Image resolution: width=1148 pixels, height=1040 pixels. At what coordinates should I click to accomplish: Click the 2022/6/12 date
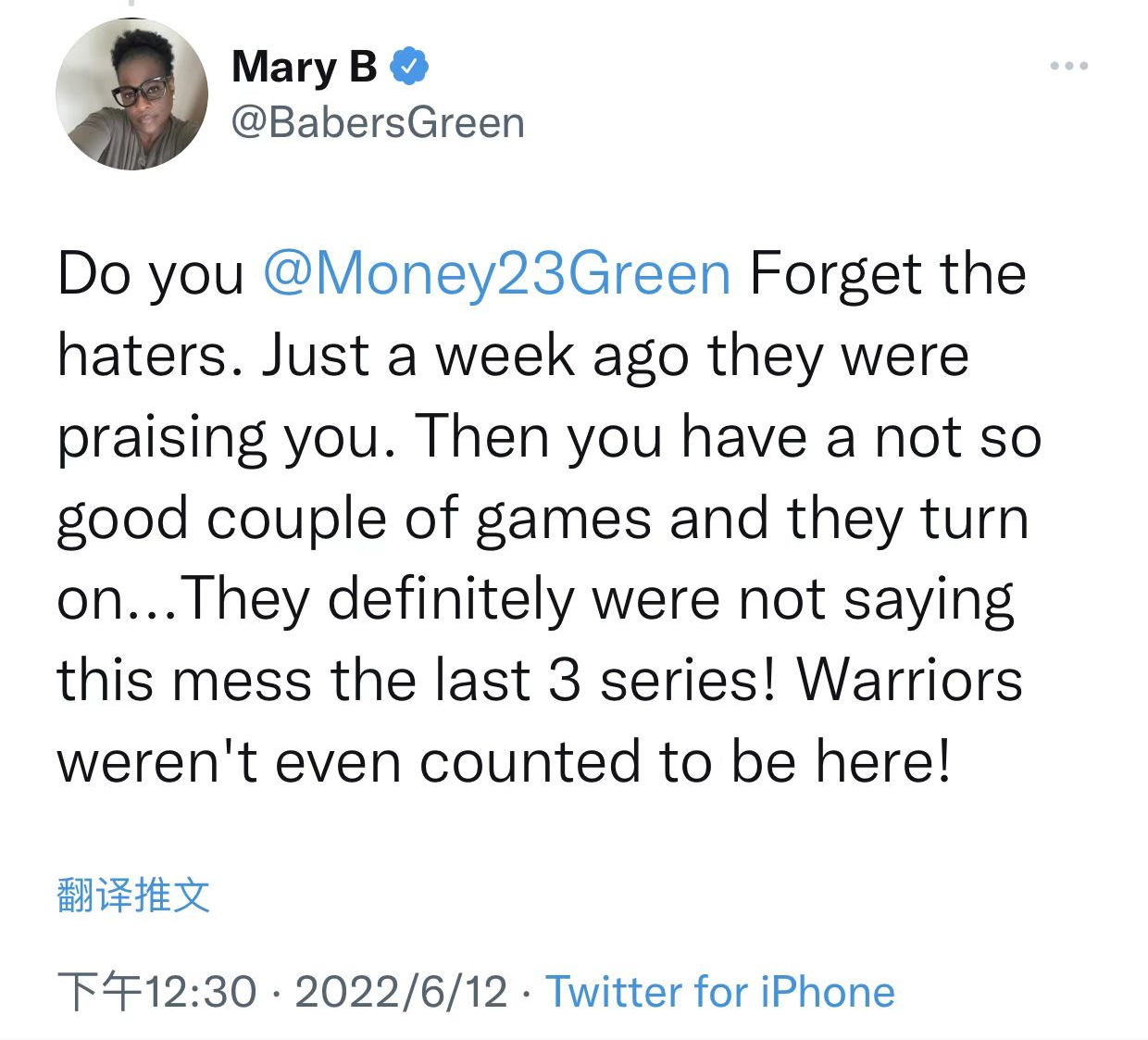click(401, 992)
